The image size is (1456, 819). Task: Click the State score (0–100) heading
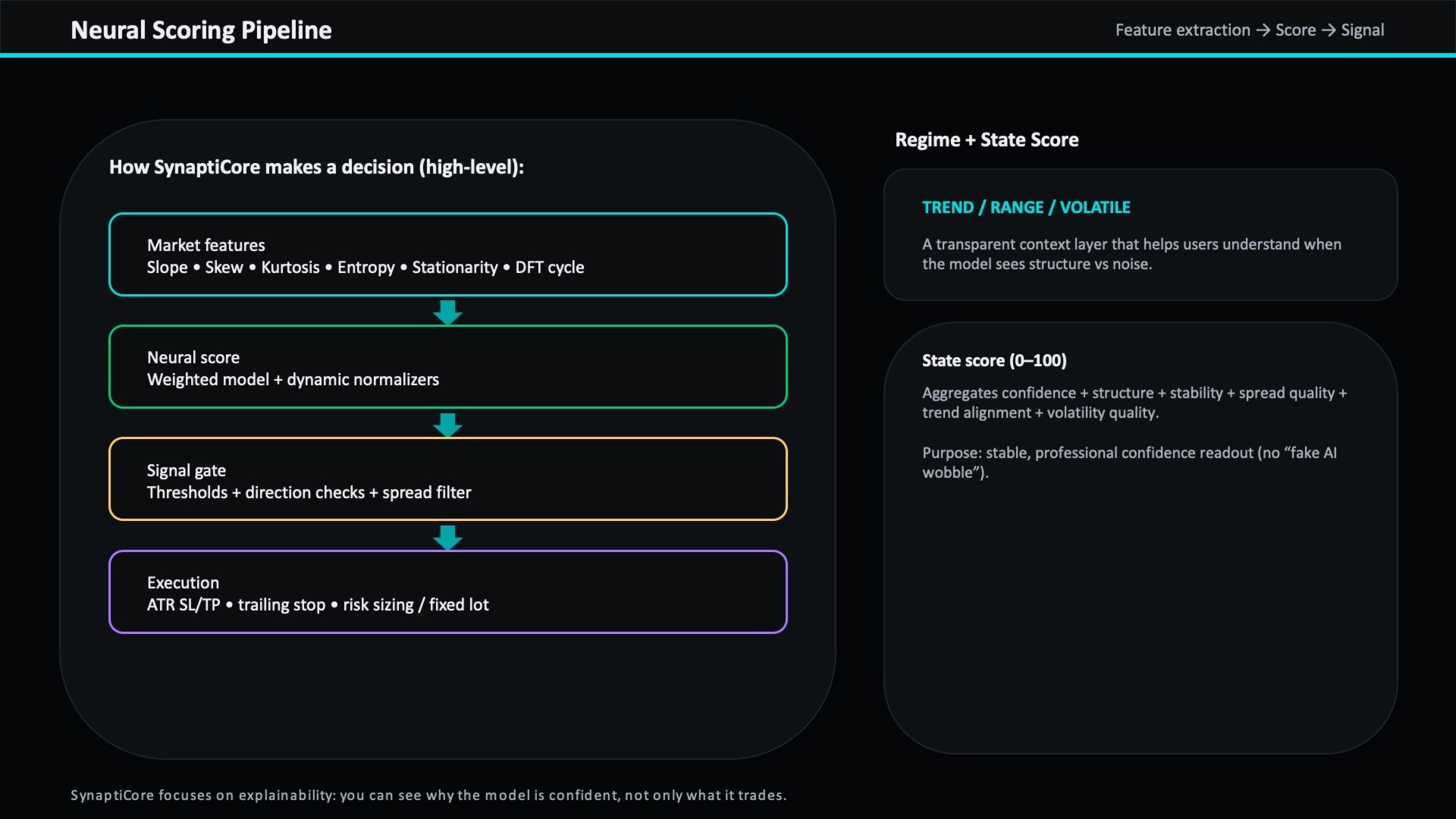pos(993,361)
